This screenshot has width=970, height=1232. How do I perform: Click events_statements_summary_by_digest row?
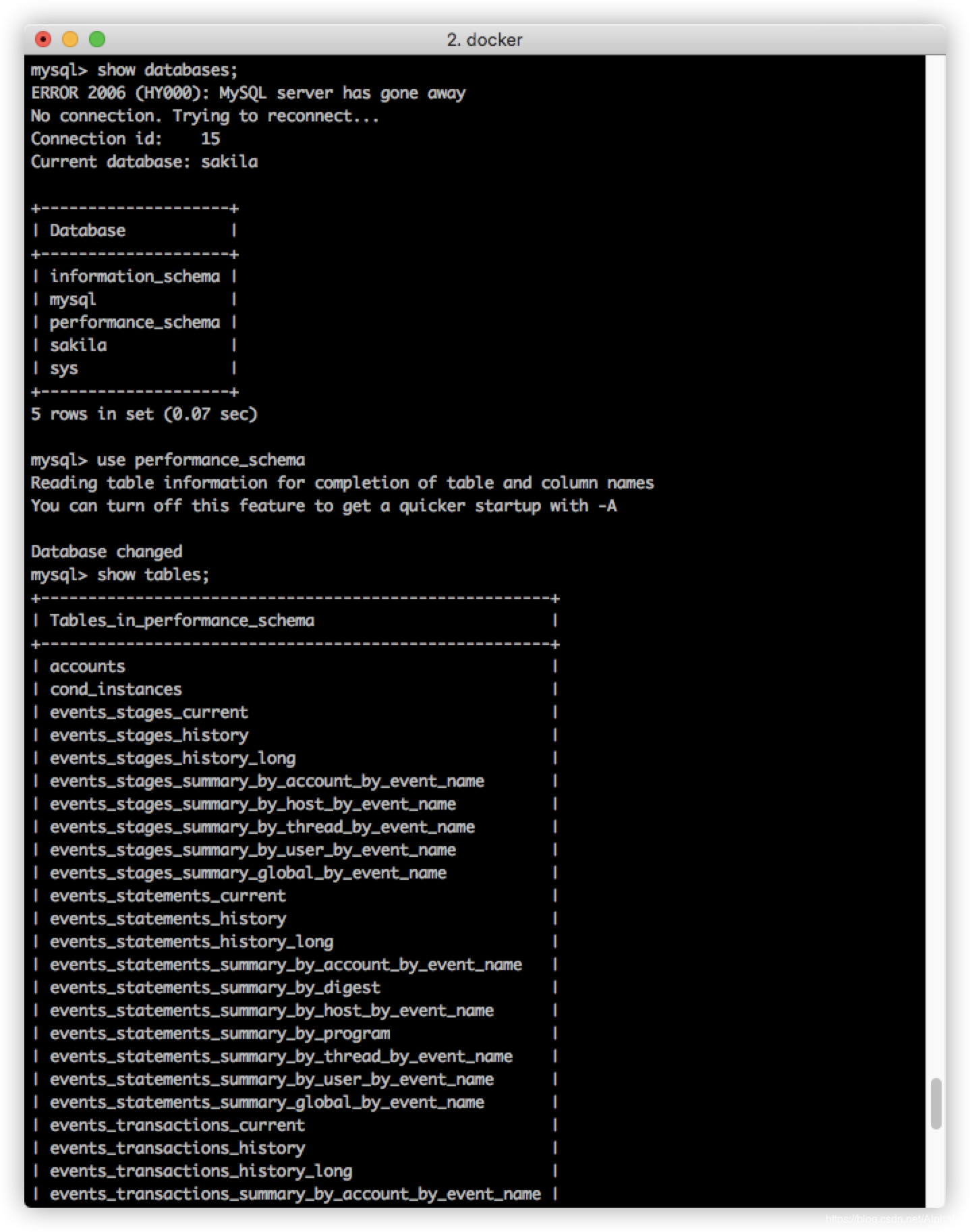click(295, 988)
